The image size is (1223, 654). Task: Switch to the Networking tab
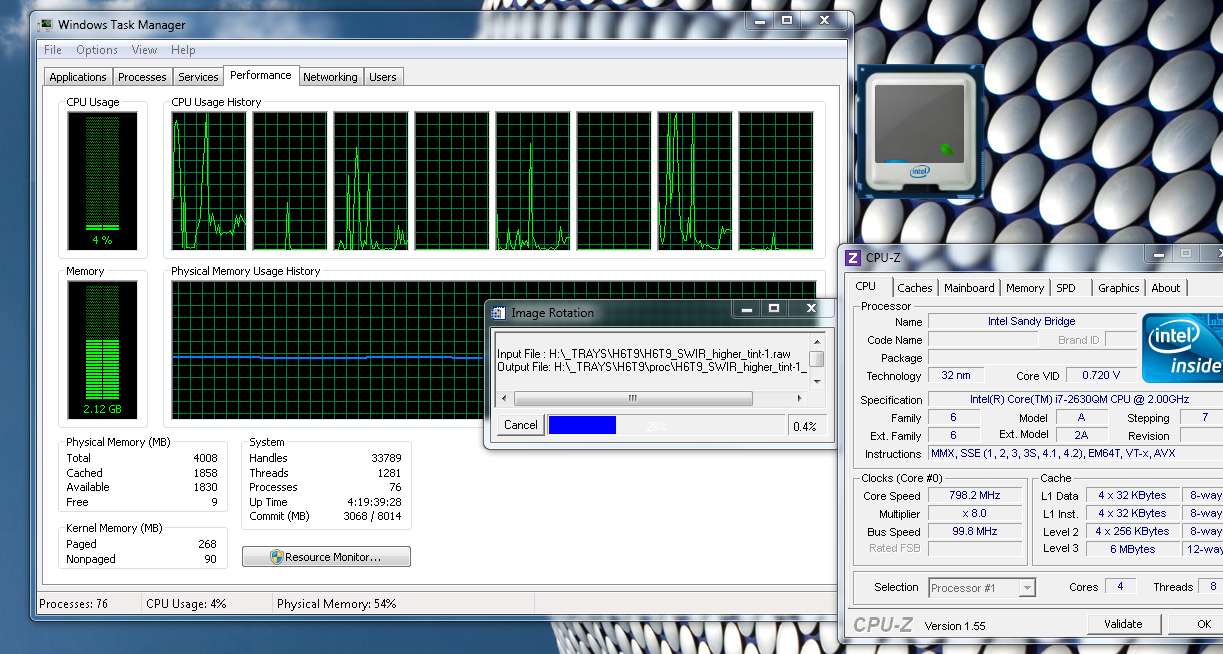(x=330, y=77)
